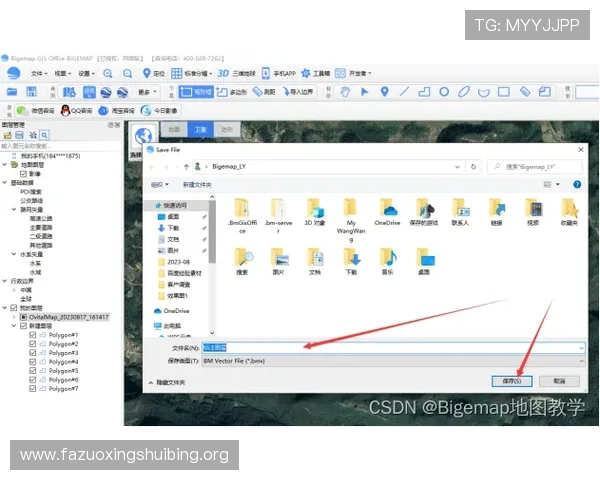Open the 工具箱 toolbox menu
This screenshot has width=600, height=480.
coord(317,73)
